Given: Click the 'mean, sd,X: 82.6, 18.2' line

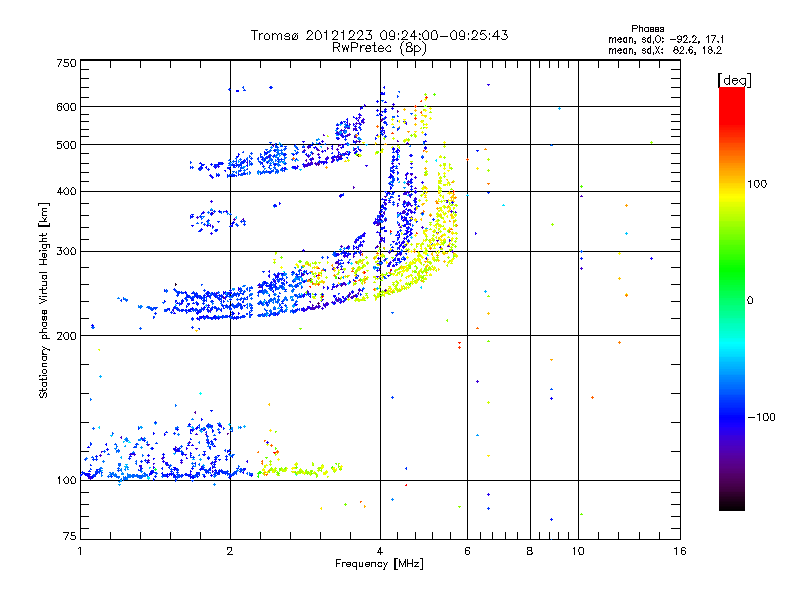Looking at the screenshot, I should pos(665,51).
